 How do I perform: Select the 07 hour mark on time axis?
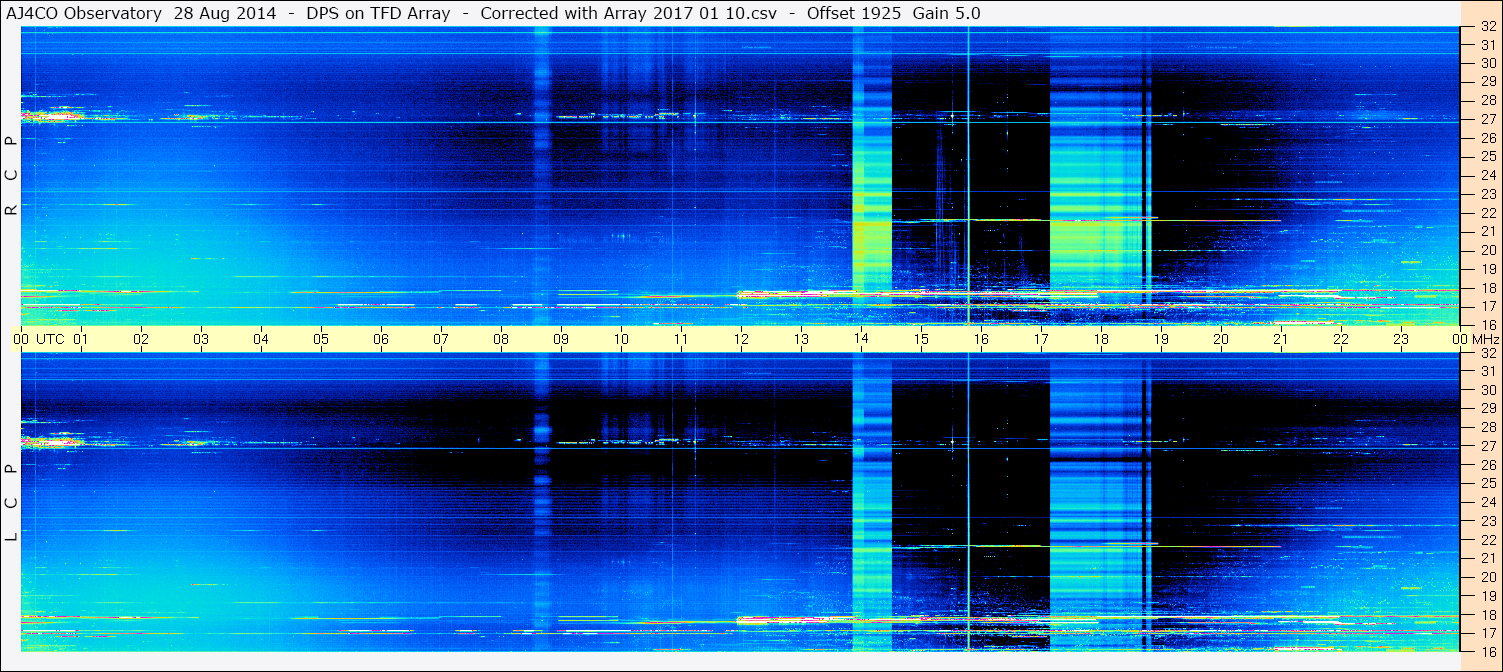click(x=441, y=339)
